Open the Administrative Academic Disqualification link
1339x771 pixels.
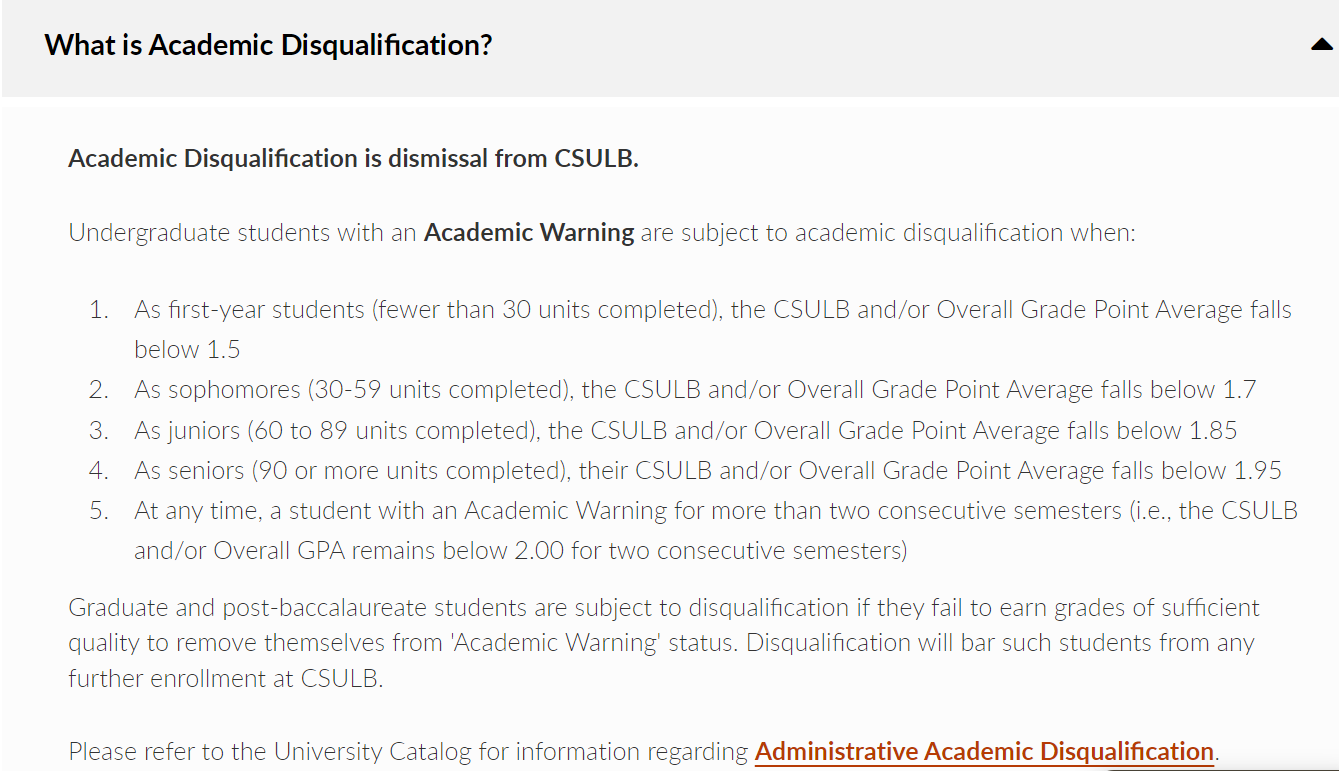tap(983, 751)
